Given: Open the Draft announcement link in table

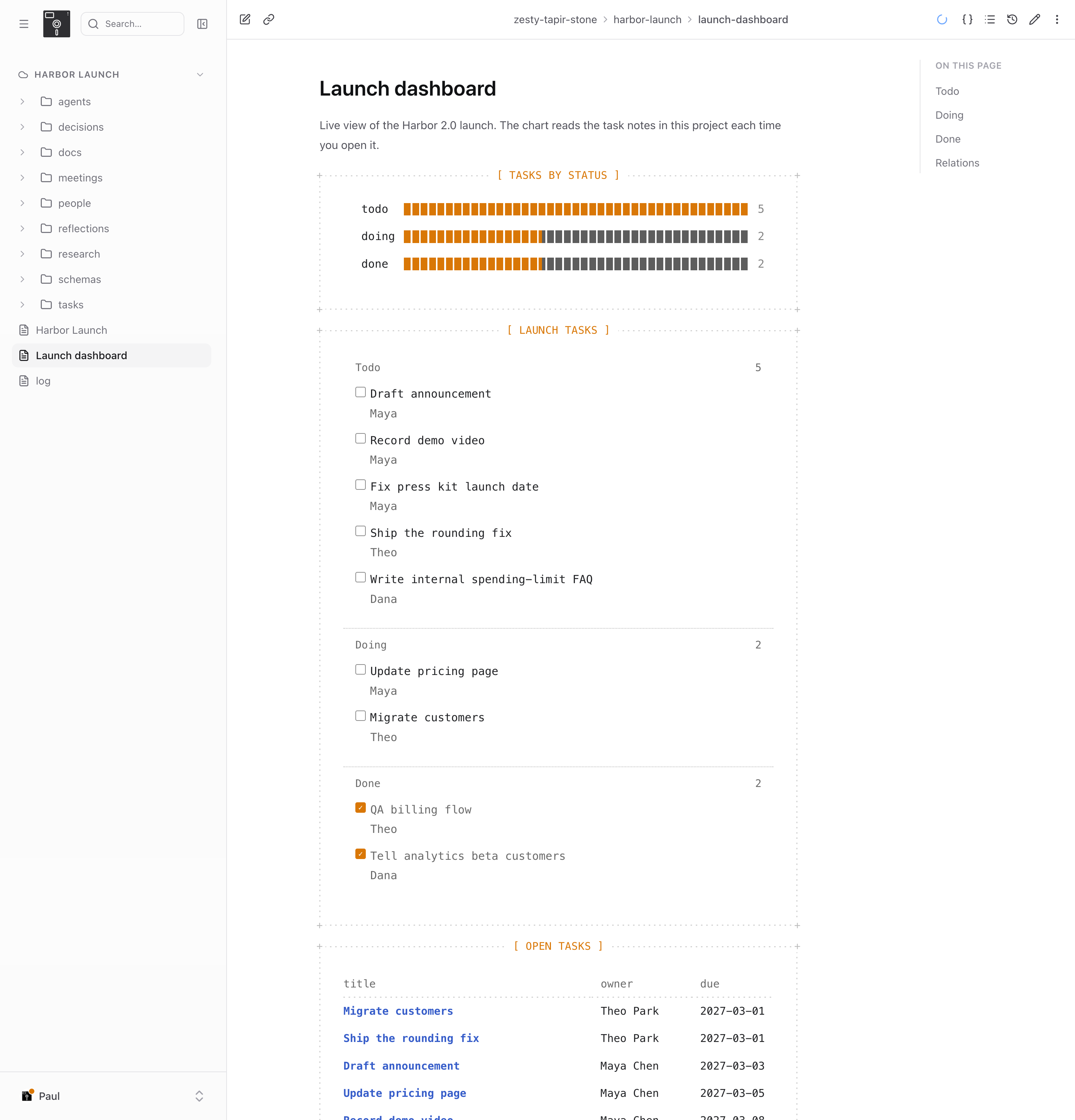Looking at the screenshot, I should 401,1066.
